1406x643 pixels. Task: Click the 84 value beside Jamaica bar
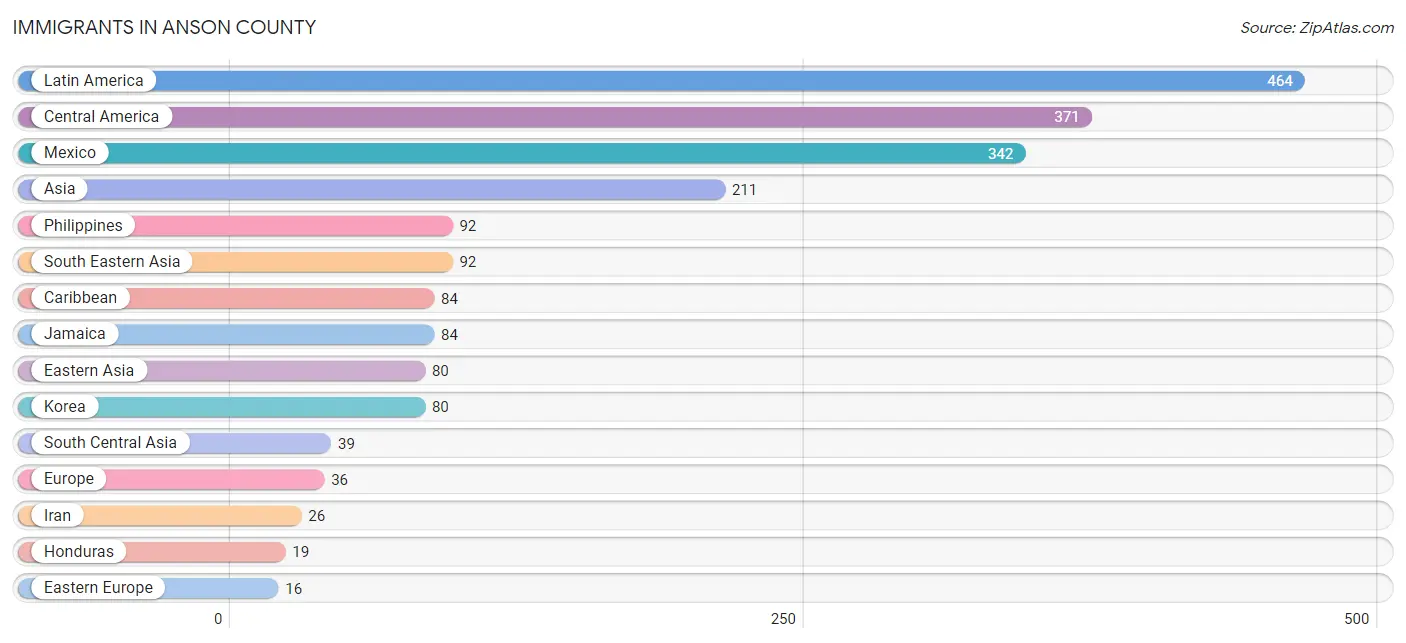point(450,335)
